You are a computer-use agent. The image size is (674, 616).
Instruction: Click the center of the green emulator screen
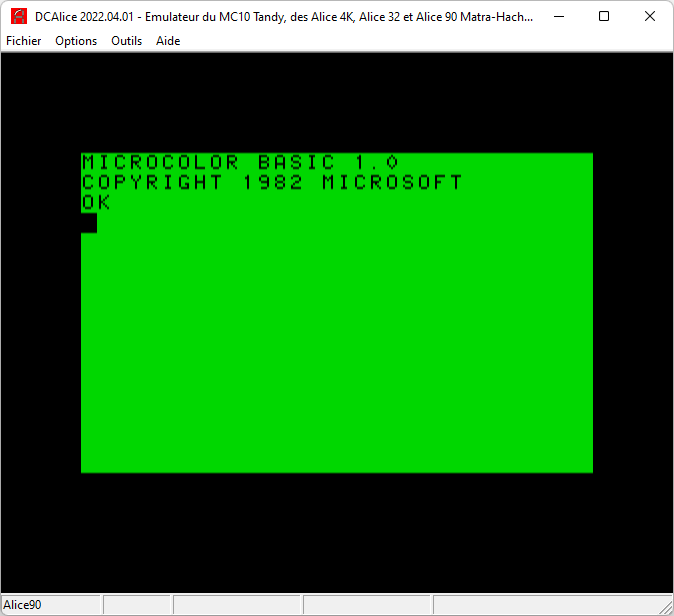coord(337,313)
